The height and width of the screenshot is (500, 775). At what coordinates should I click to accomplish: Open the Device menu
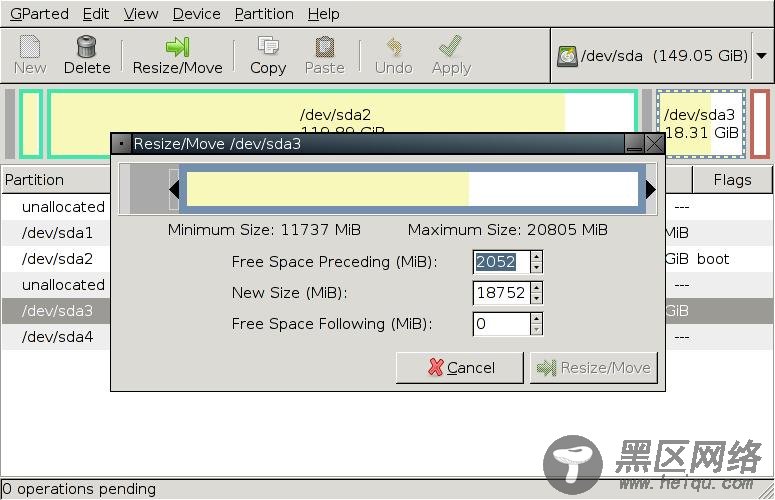[196, 14]
